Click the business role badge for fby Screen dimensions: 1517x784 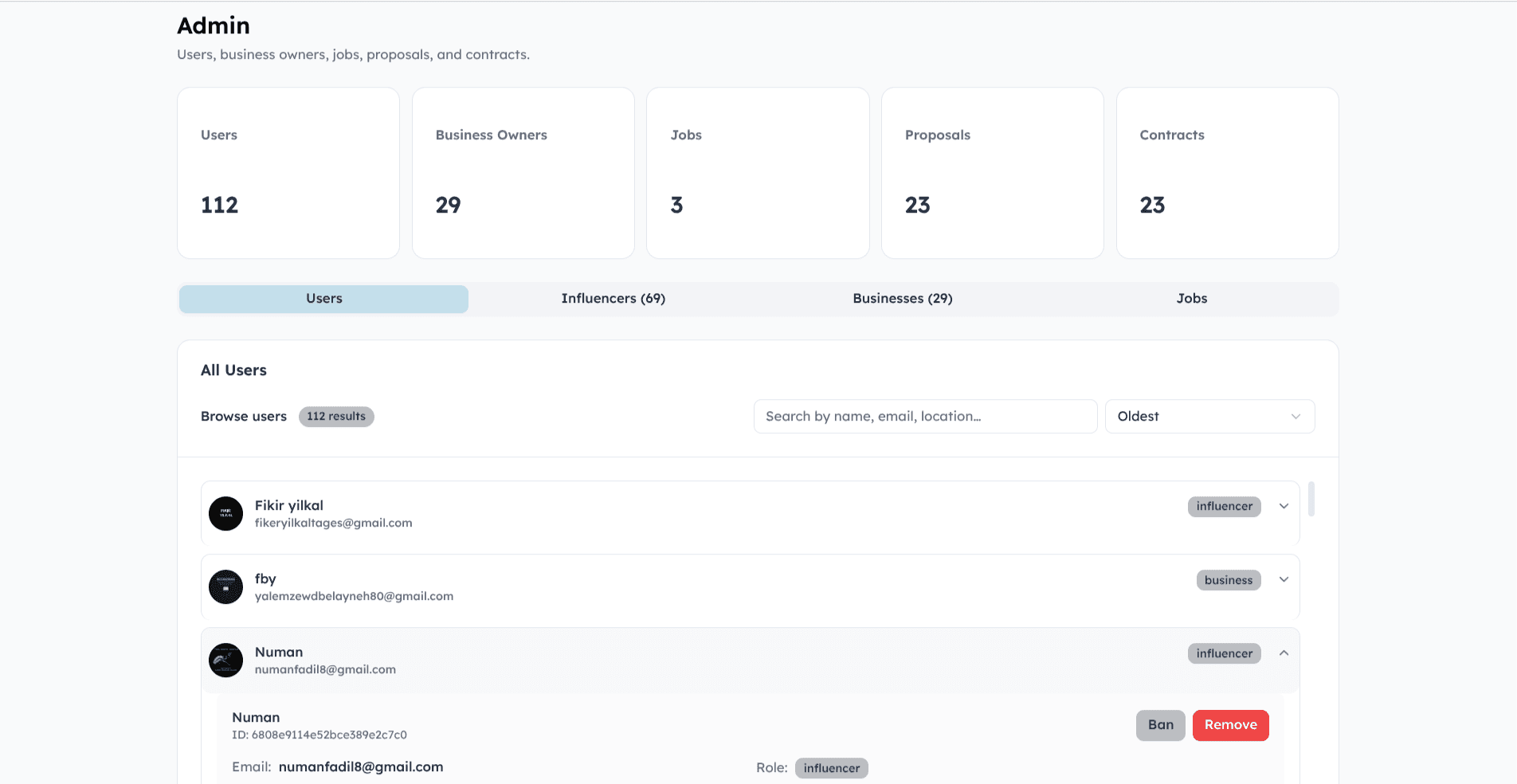point(1228,581)
